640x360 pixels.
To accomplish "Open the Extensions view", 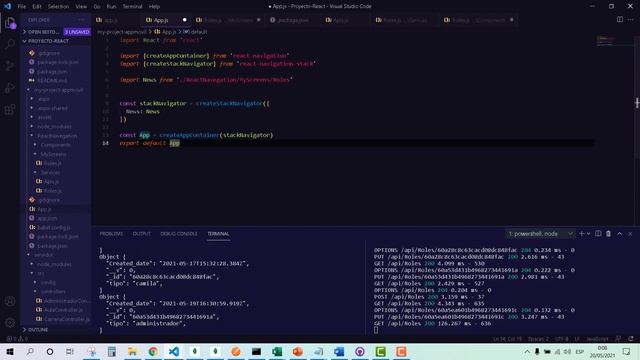I will pyautogui.click(x=10, y=109).
